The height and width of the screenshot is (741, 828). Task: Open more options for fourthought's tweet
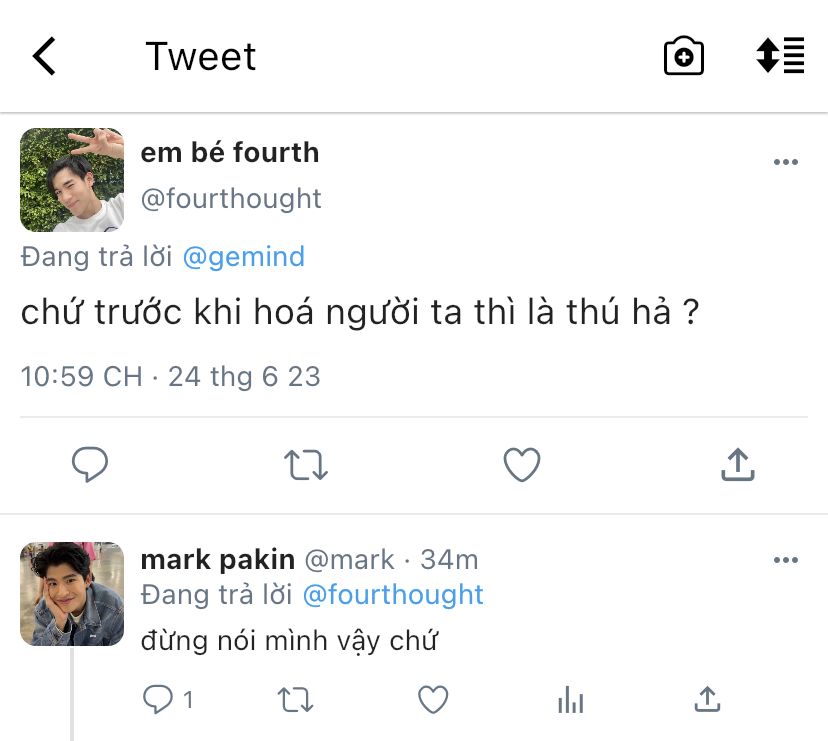point(786,163)
